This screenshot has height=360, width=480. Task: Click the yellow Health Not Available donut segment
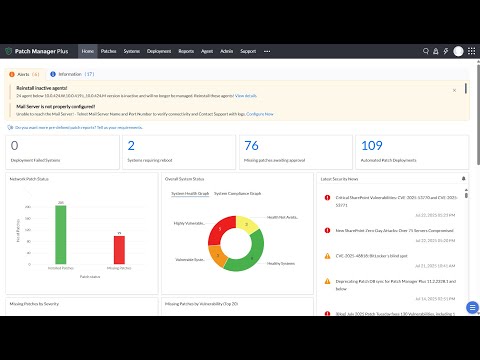pos(247,224)
